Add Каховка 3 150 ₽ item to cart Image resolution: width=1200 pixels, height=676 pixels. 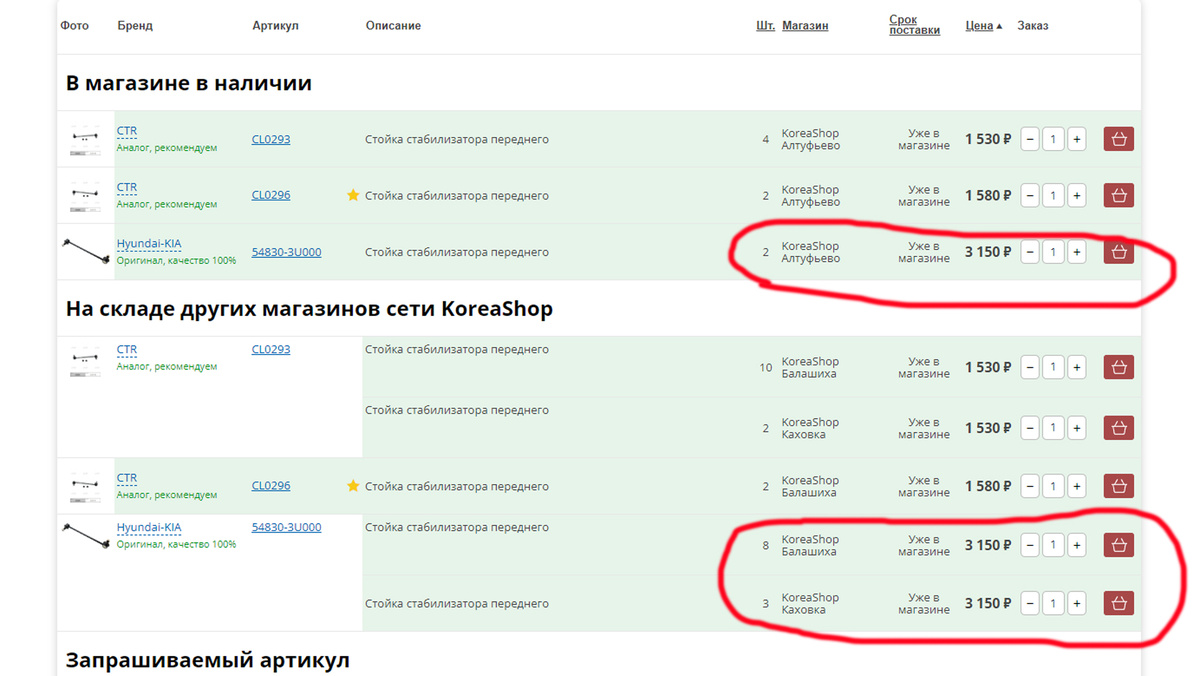coord(1118,603)
